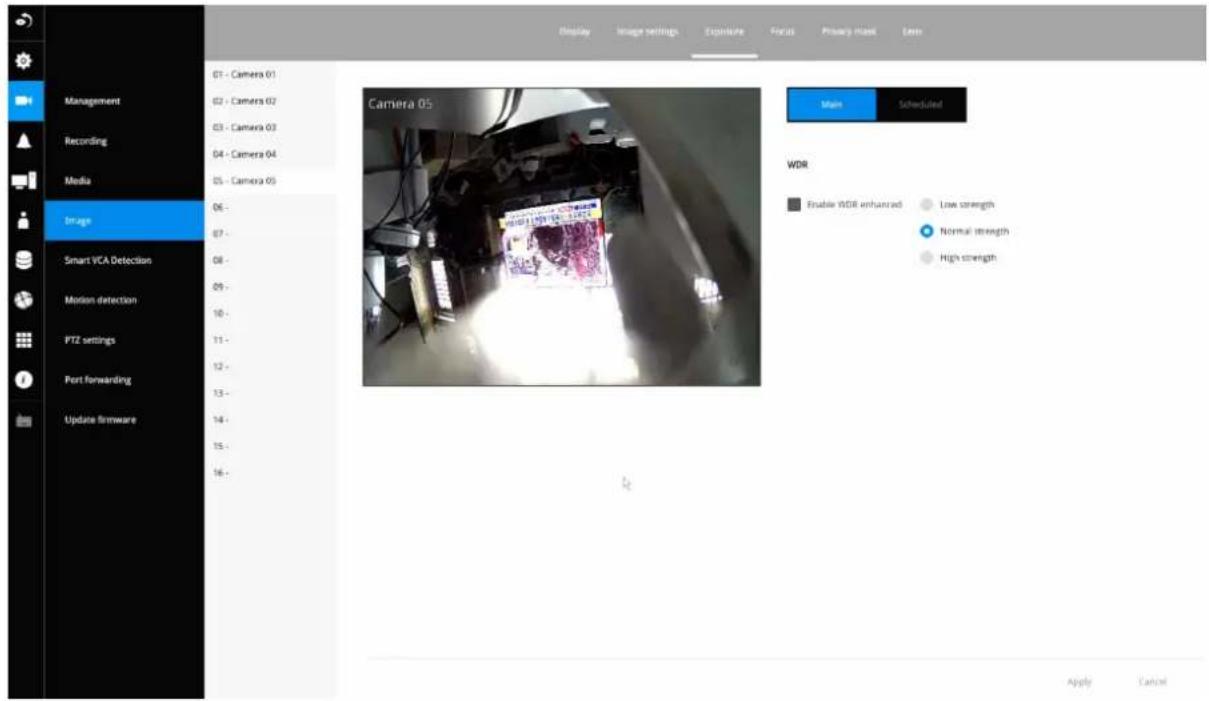Screen dimensions: 1209x701
Task: Select empty channel slot 16
Action: [x=271, y=472]
